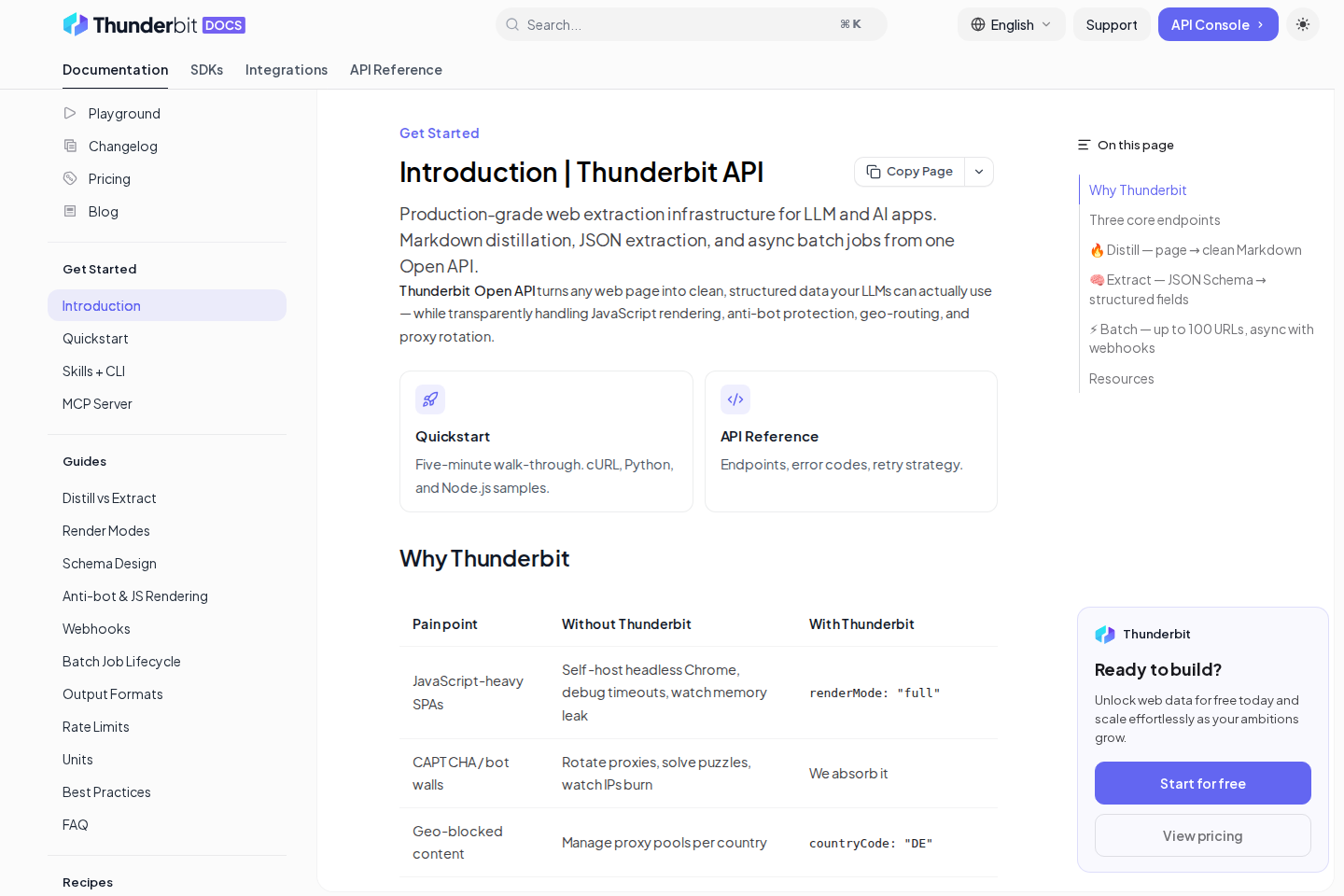Viewport: 1344px width, 896px height.
Task: Open the Quickstart card
Action: (x=546, y=441)
